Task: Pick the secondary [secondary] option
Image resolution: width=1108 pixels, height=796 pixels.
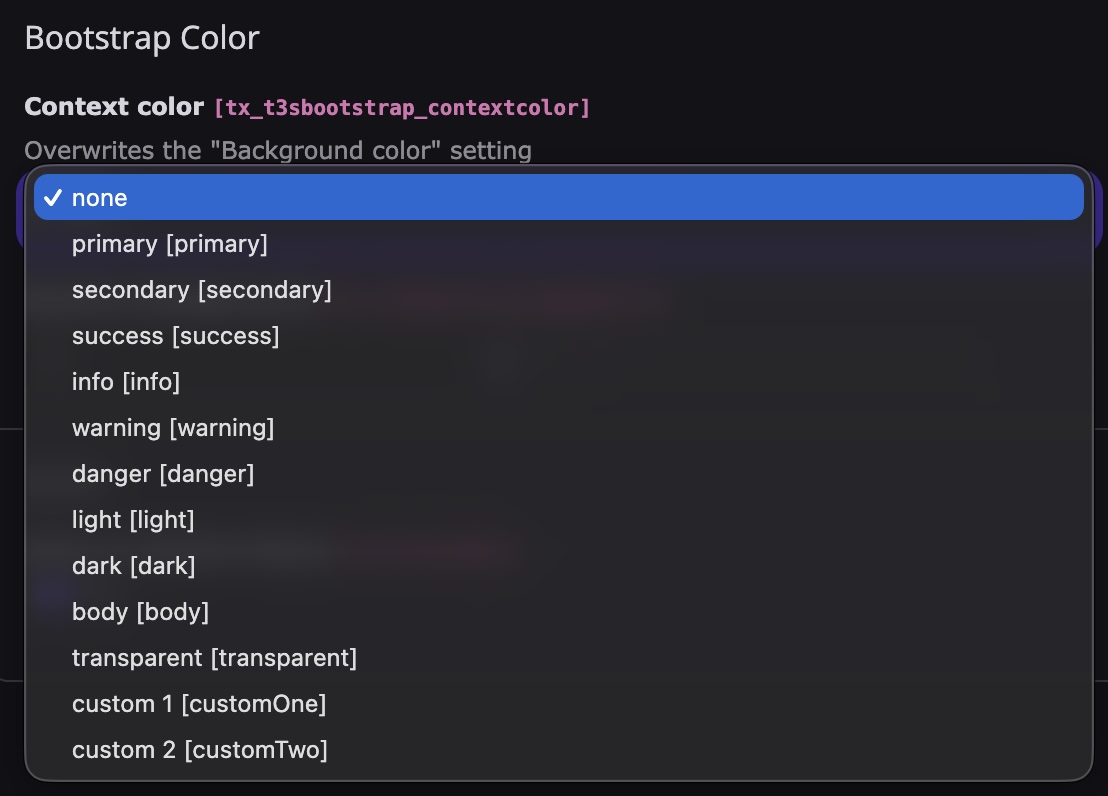Action: tap(201, 290)
